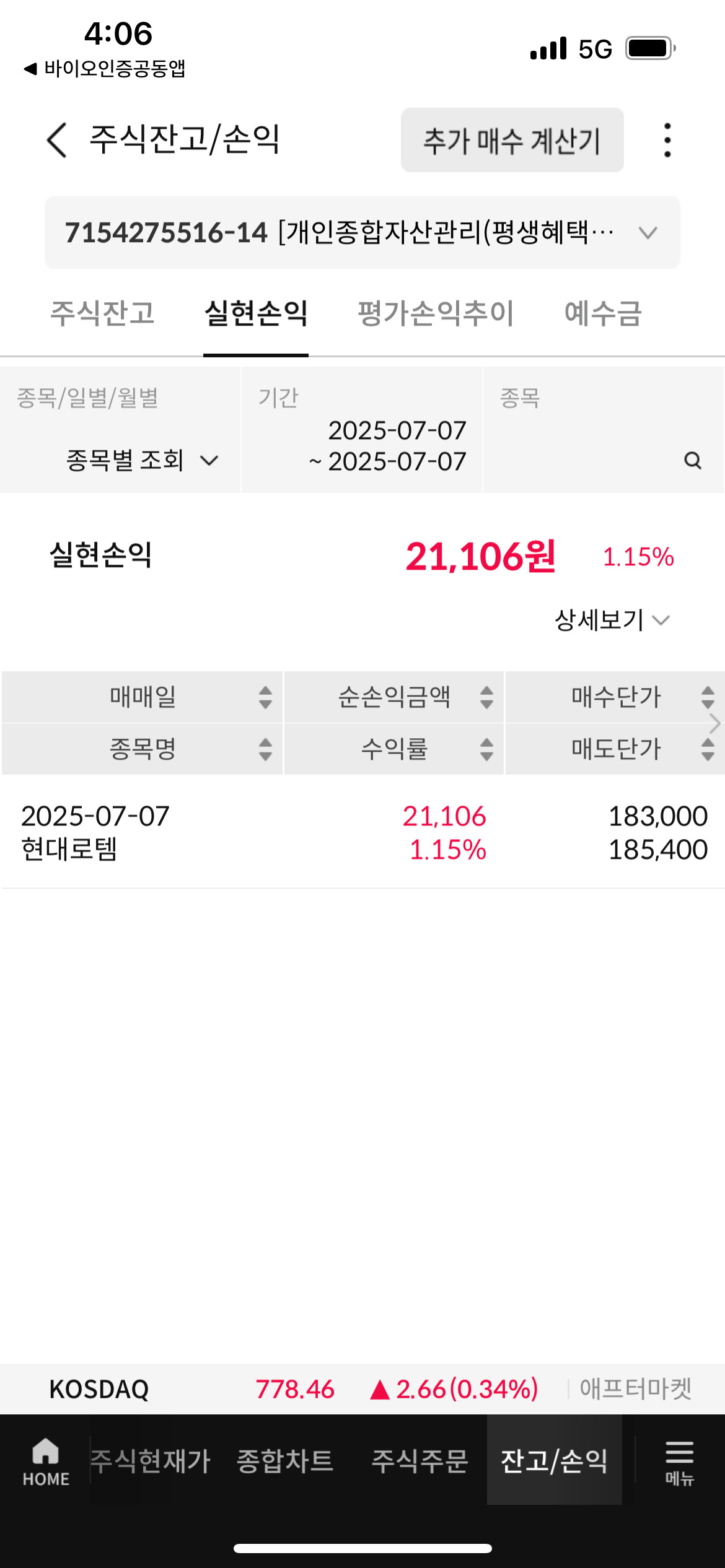Screen dimensions: 725x1568
Task: Return to 바이오인증공동앱 via status bar
Action: point(105,68)
